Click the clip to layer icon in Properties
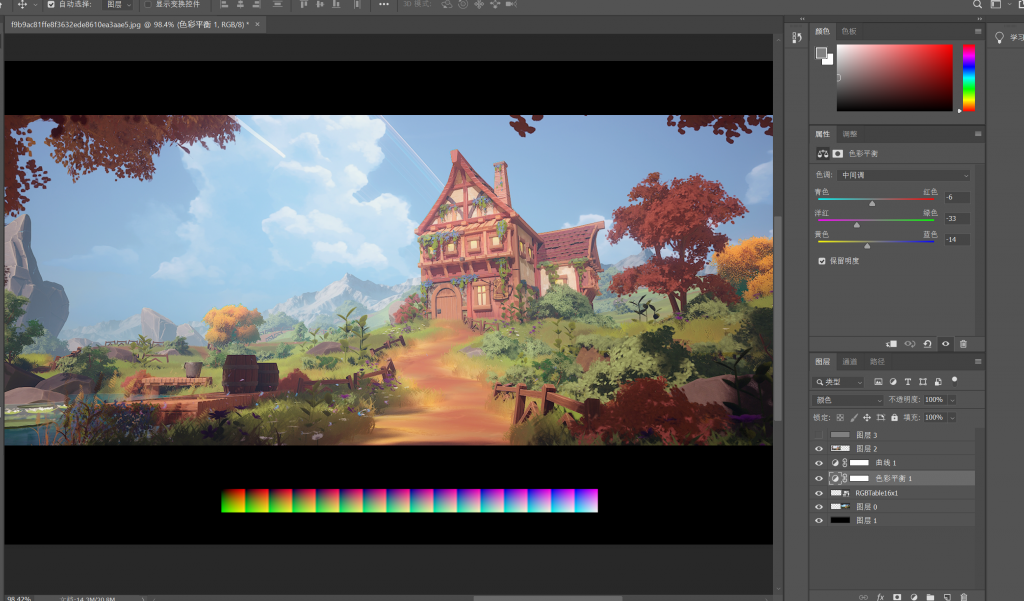The height and width of the screenshot is (601, 1024). tap(891, 344)
